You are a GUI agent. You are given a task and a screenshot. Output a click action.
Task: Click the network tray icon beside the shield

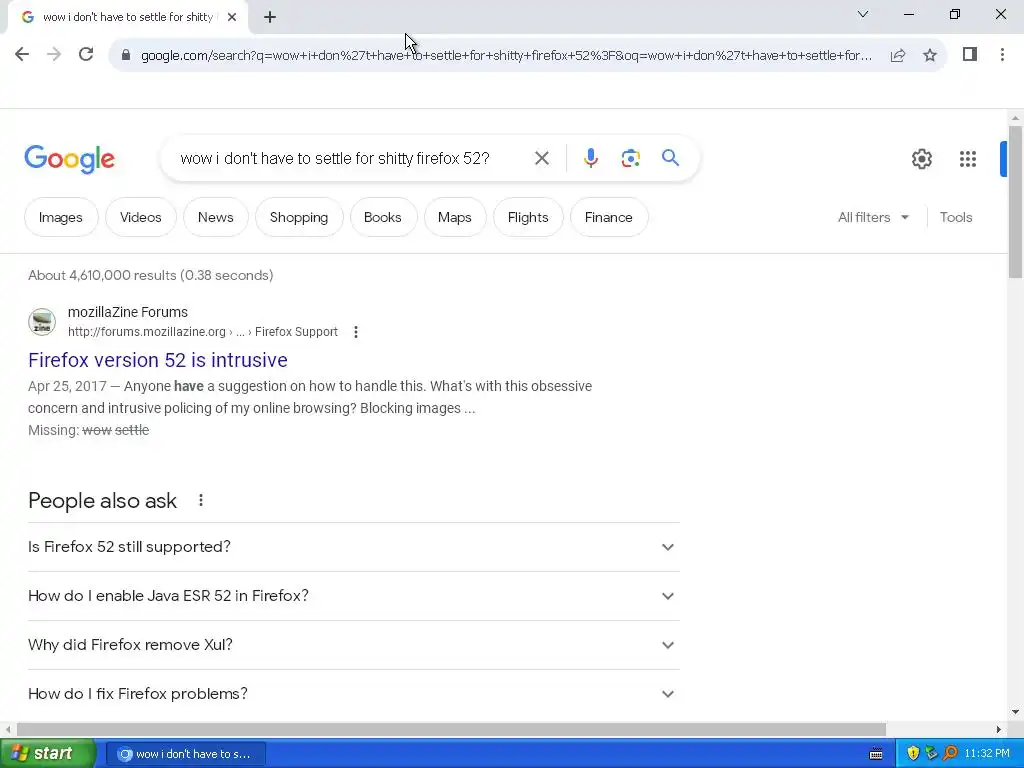click(931, 754)
